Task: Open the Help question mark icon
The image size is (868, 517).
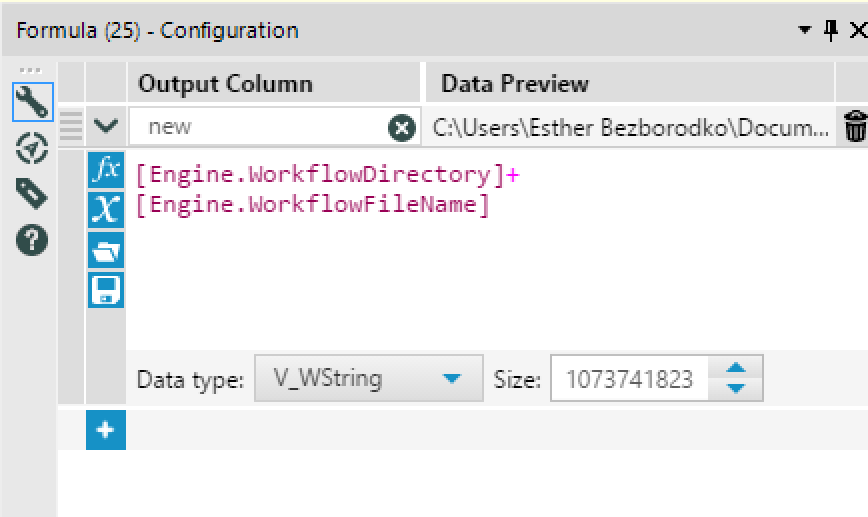Action: pyautogui.click(x=32, y=242)
